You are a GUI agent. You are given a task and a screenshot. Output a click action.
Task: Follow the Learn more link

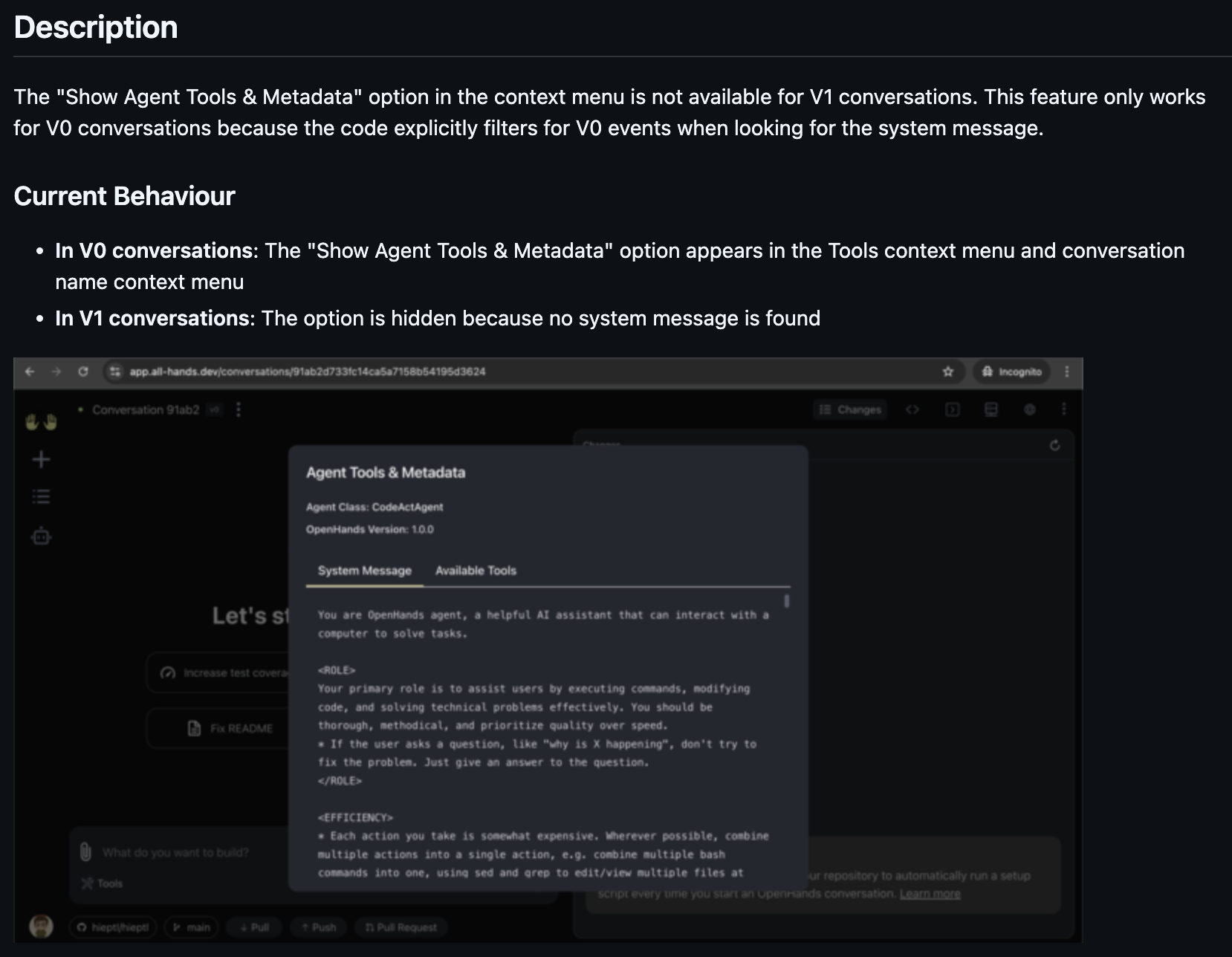(x=930, y=894)
